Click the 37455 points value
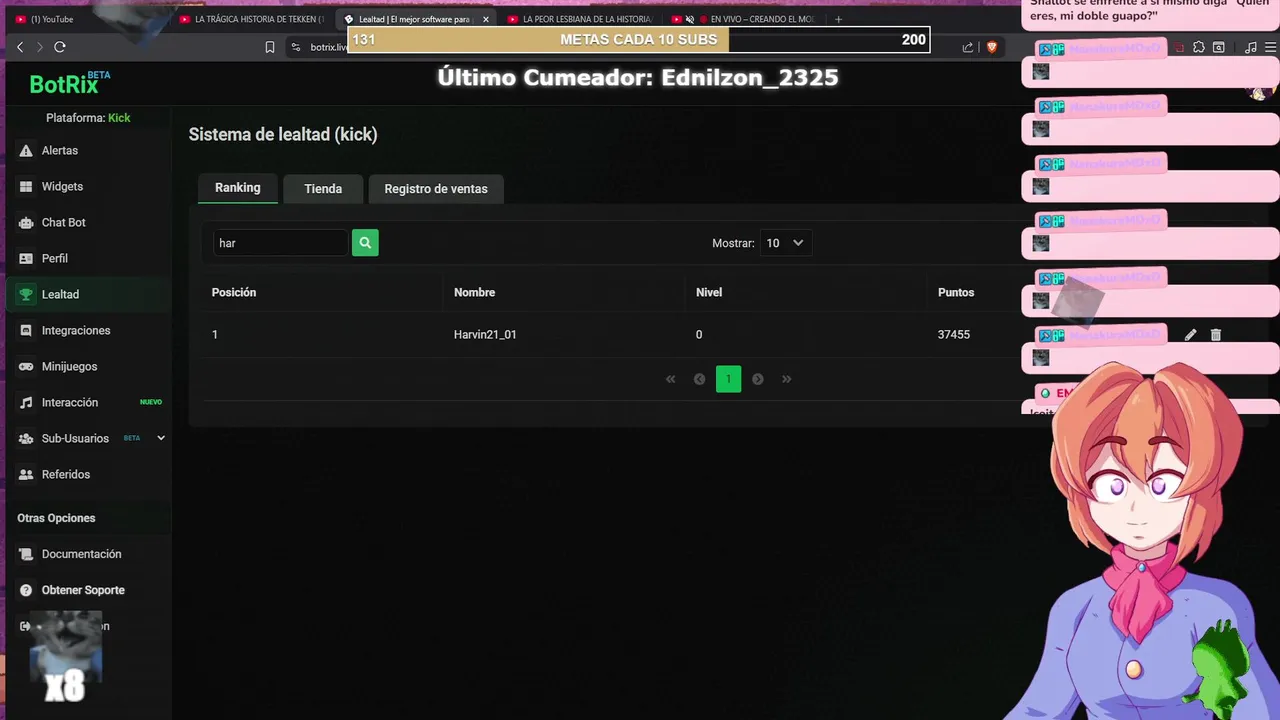This screenshot has height=720, width=1280. point(954,335)
